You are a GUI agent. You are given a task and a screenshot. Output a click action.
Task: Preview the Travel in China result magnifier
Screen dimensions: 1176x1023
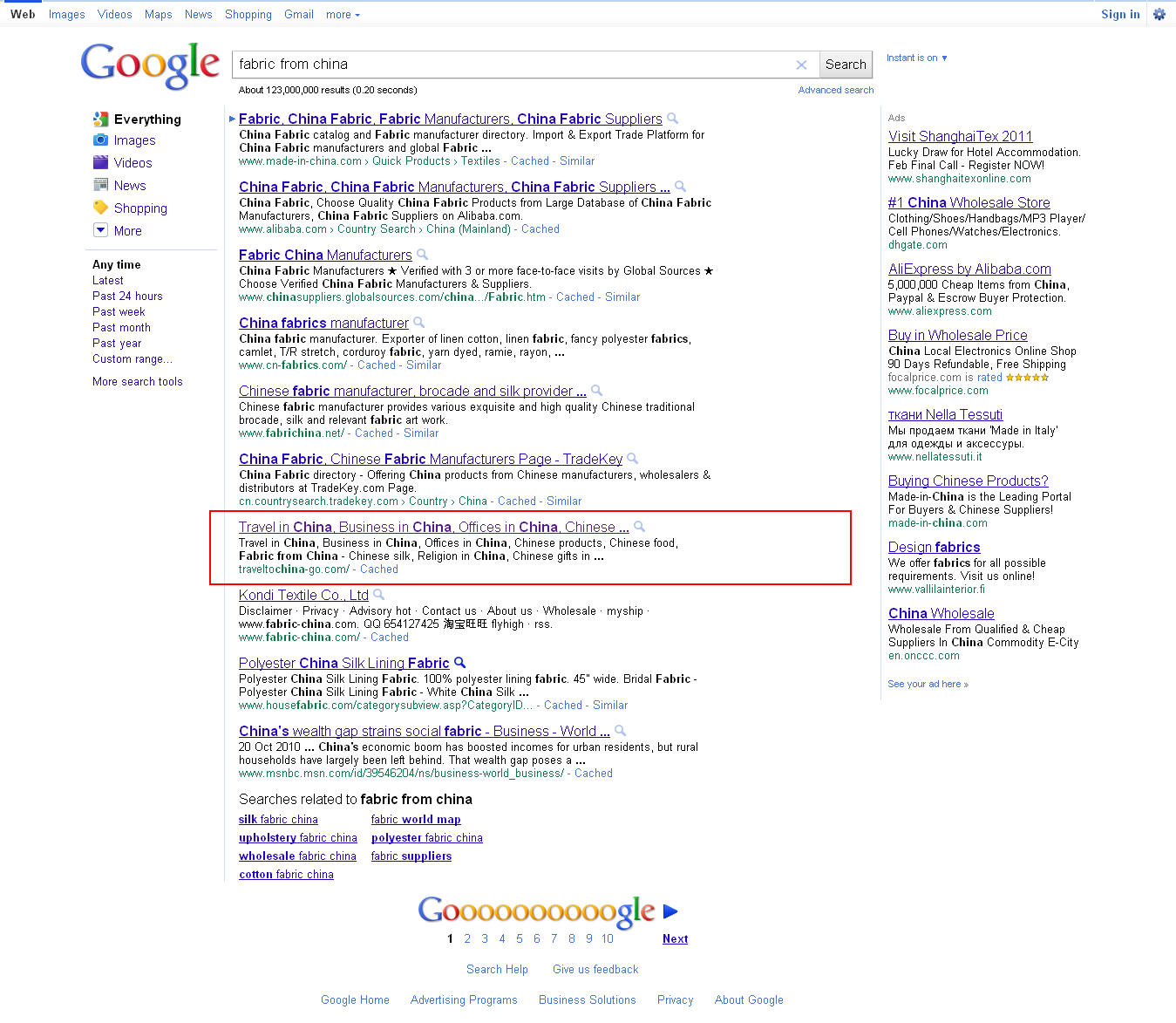click(x=639, y=527)
